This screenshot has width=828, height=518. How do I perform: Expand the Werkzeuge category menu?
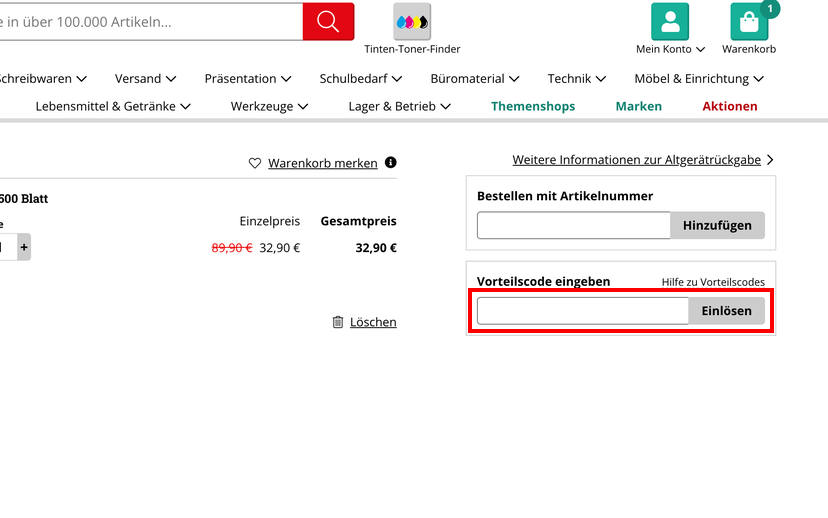[269, 106]
